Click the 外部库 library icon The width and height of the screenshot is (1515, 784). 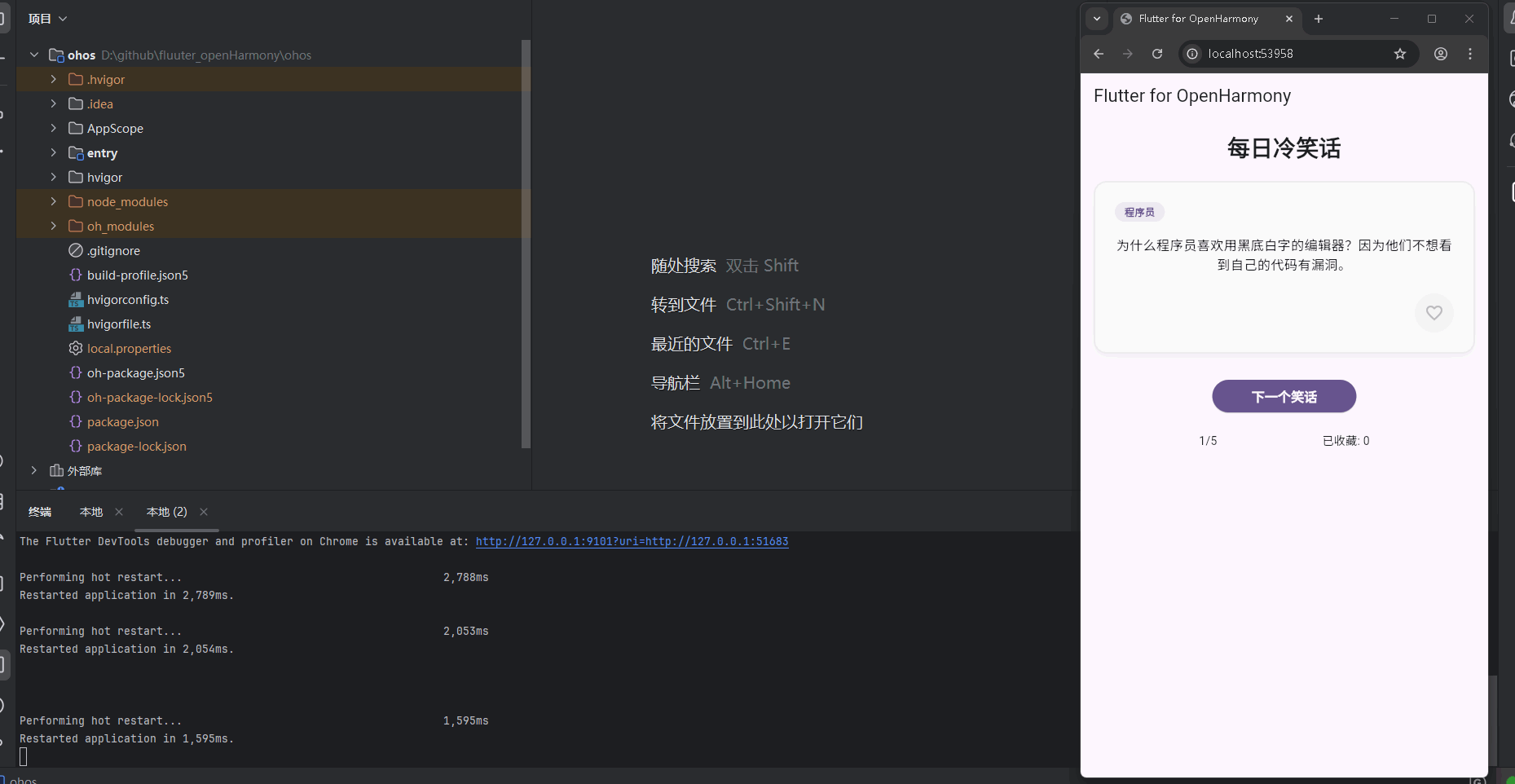(x=56, y=470)
